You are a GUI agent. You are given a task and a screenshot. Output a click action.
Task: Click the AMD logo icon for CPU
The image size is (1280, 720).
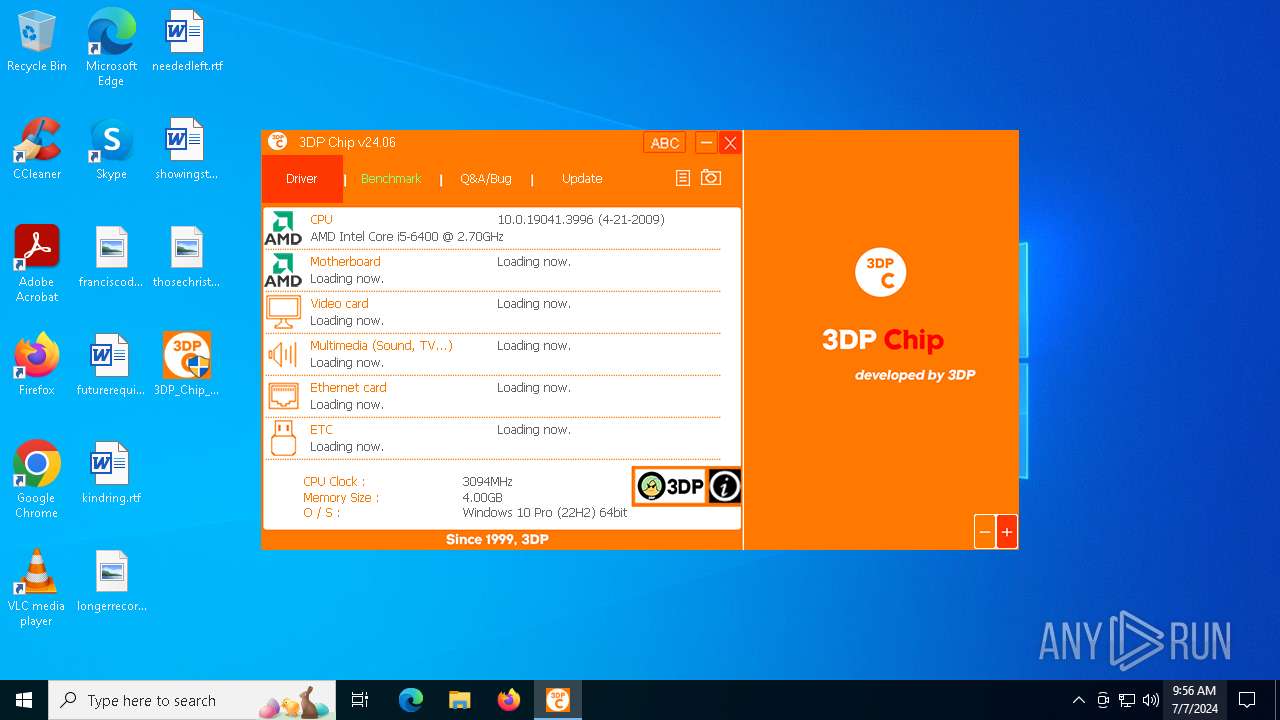tap(283, 228)
